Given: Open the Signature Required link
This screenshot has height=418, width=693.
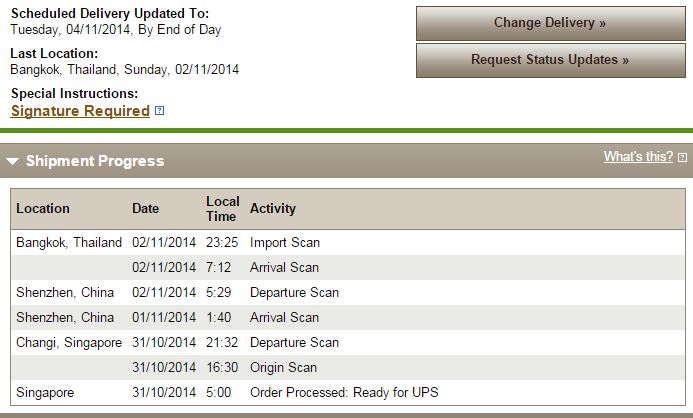Looking at the screenshot, I should pyautogui.click(x=80, y=111).
